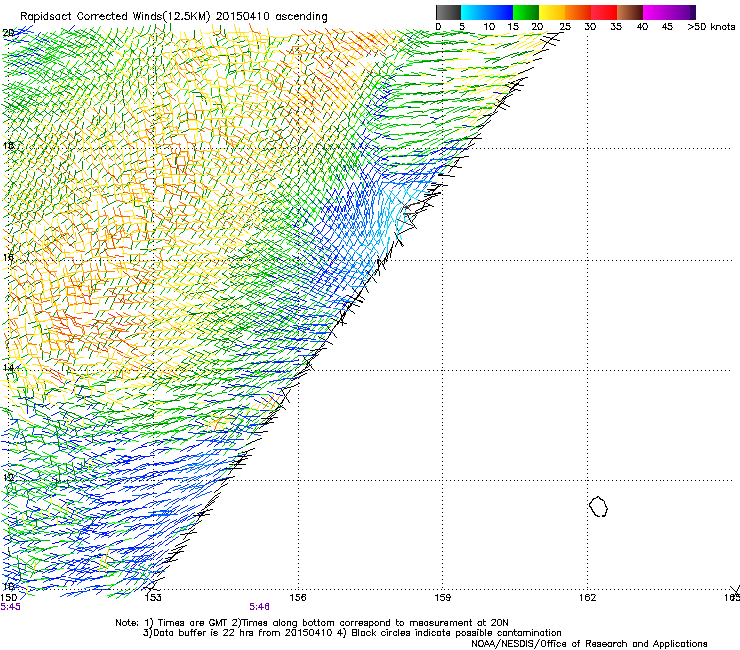Click the '150' longitude axis label
Image resolution: width=740 pixels, height=650 pixels.
click(x=9, y=598)
